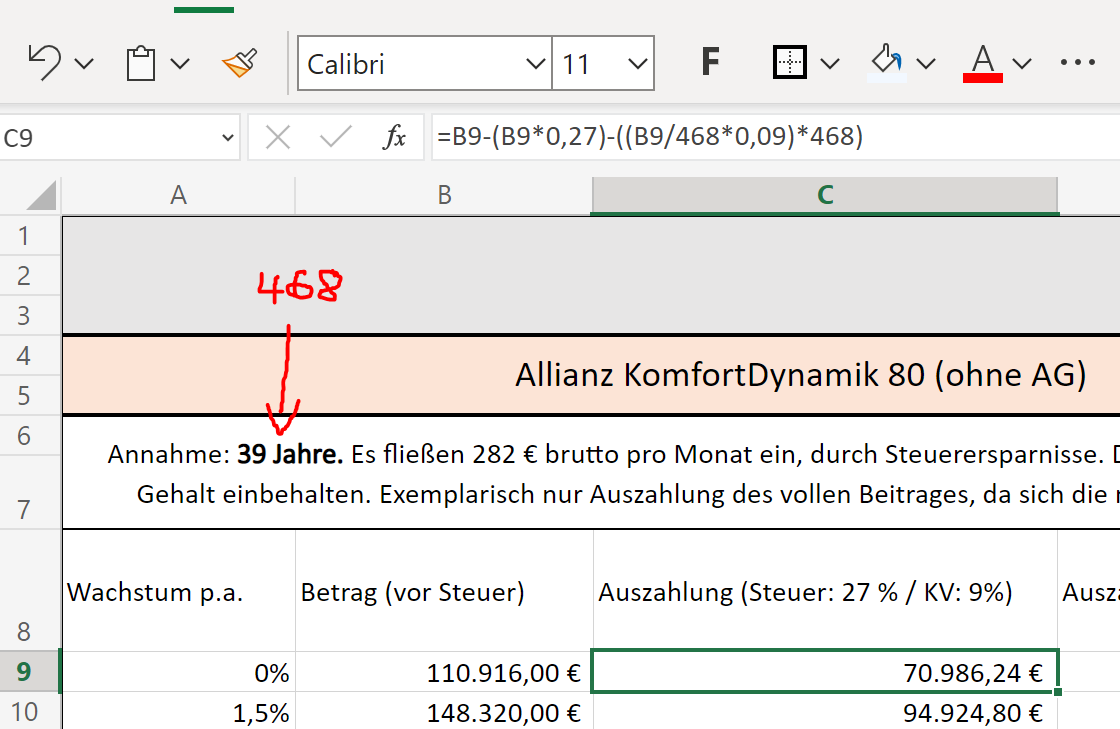This screenshot has width=1120, height=729.
Task: Click the Paste clipboard icon
Action: tap(141, 64)
